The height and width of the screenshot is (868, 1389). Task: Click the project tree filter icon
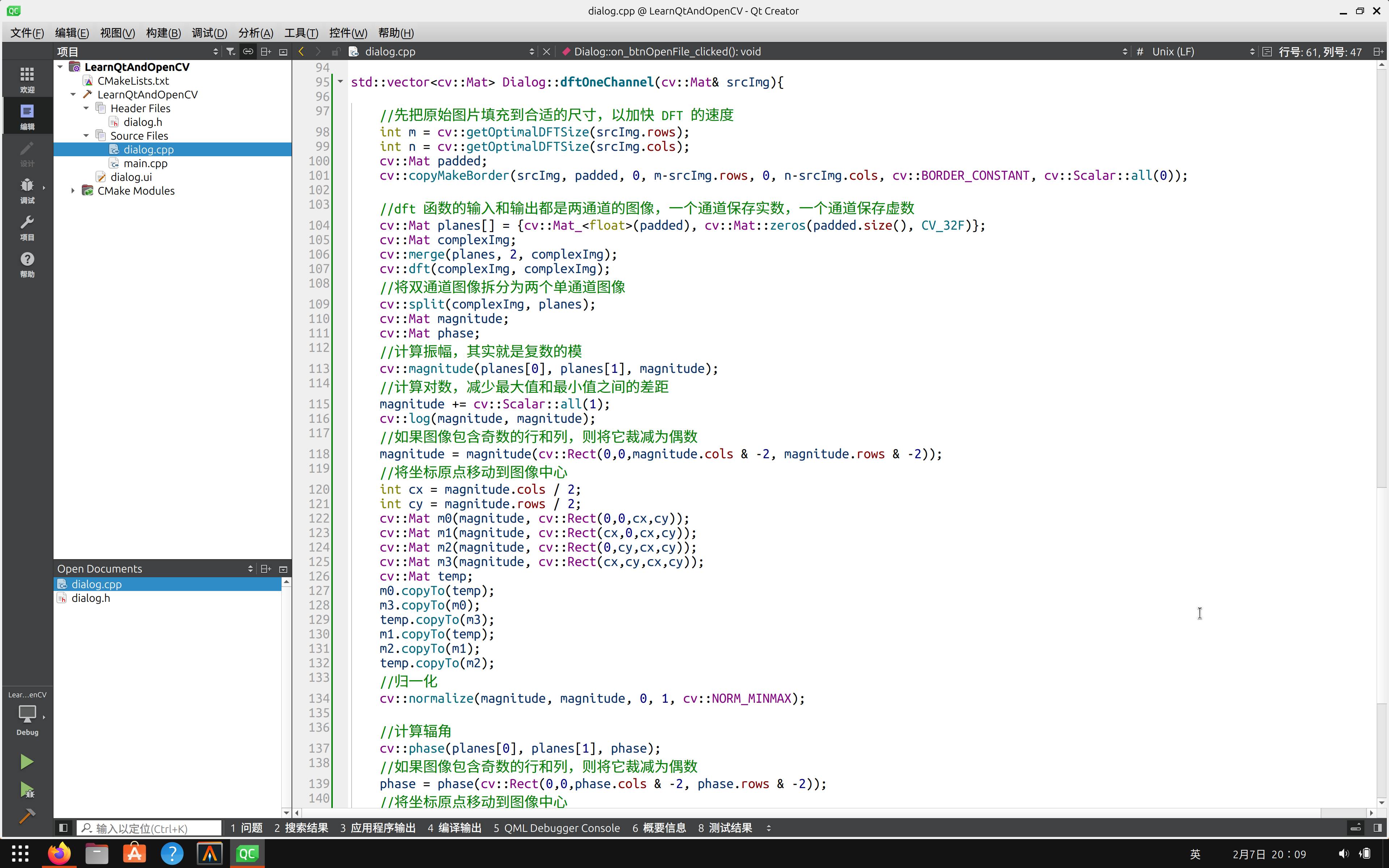231,52
